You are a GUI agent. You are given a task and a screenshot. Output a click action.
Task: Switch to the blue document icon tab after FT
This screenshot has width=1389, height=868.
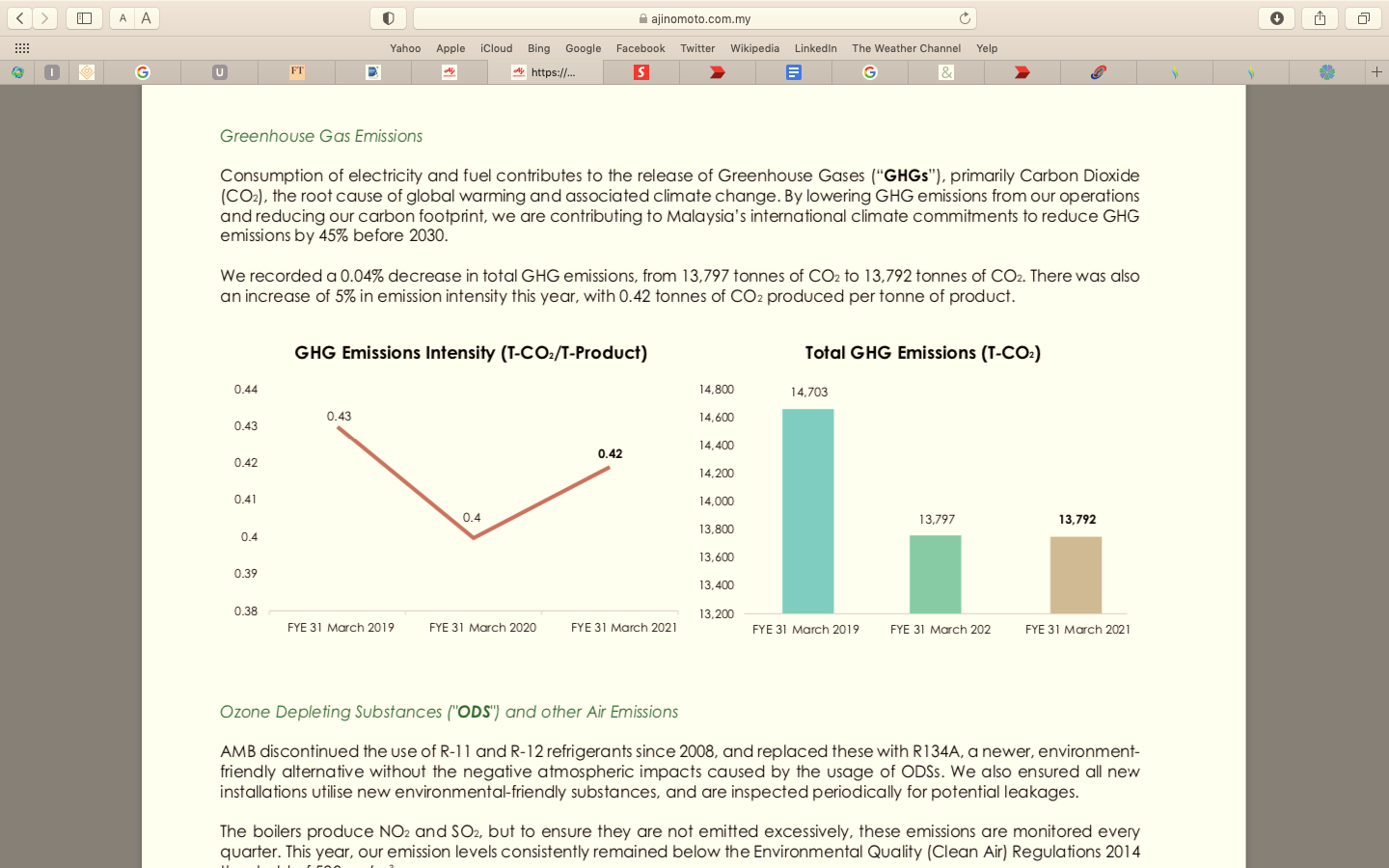tap(373, 72)
